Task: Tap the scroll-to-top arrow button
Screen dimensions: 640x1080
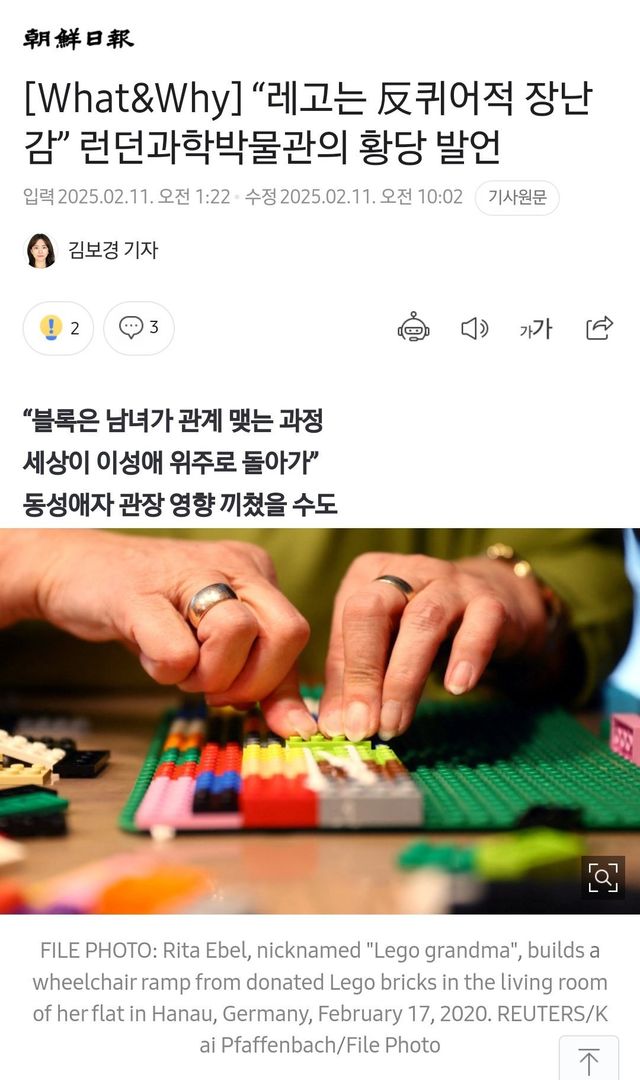Action: 588,1059
